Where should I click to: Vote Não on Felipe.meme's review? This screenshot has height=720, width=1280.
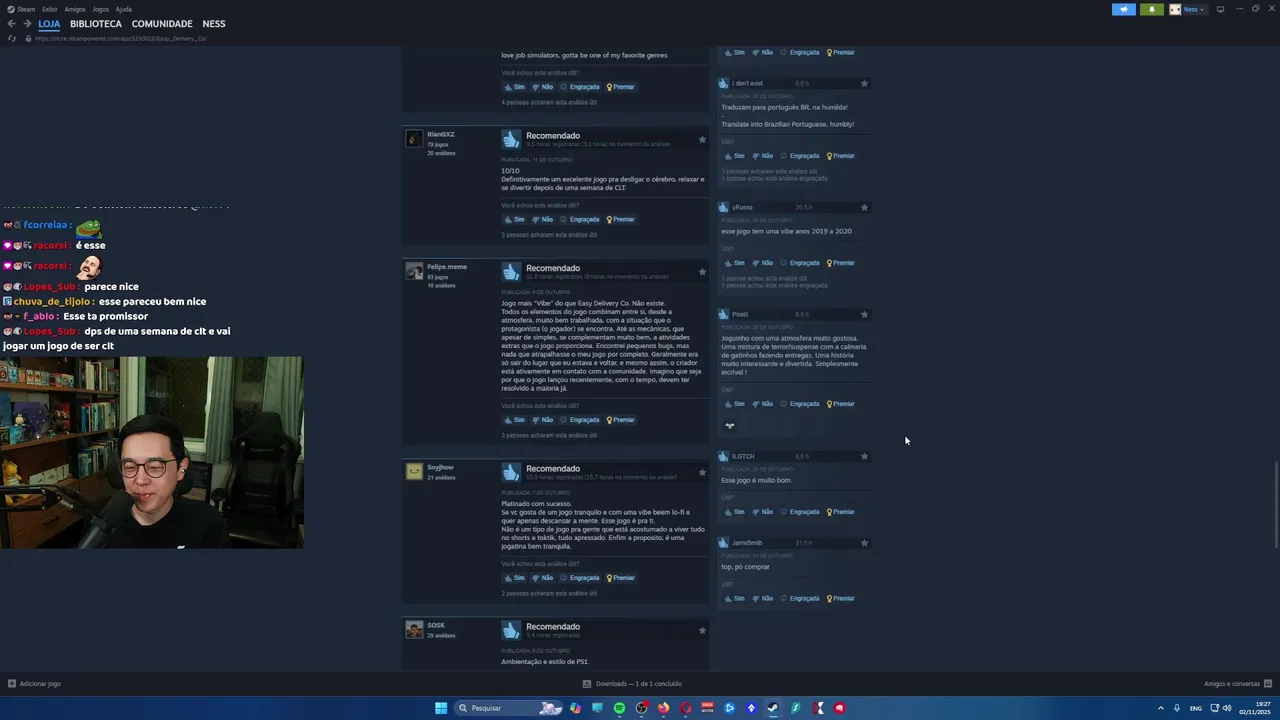542,420
